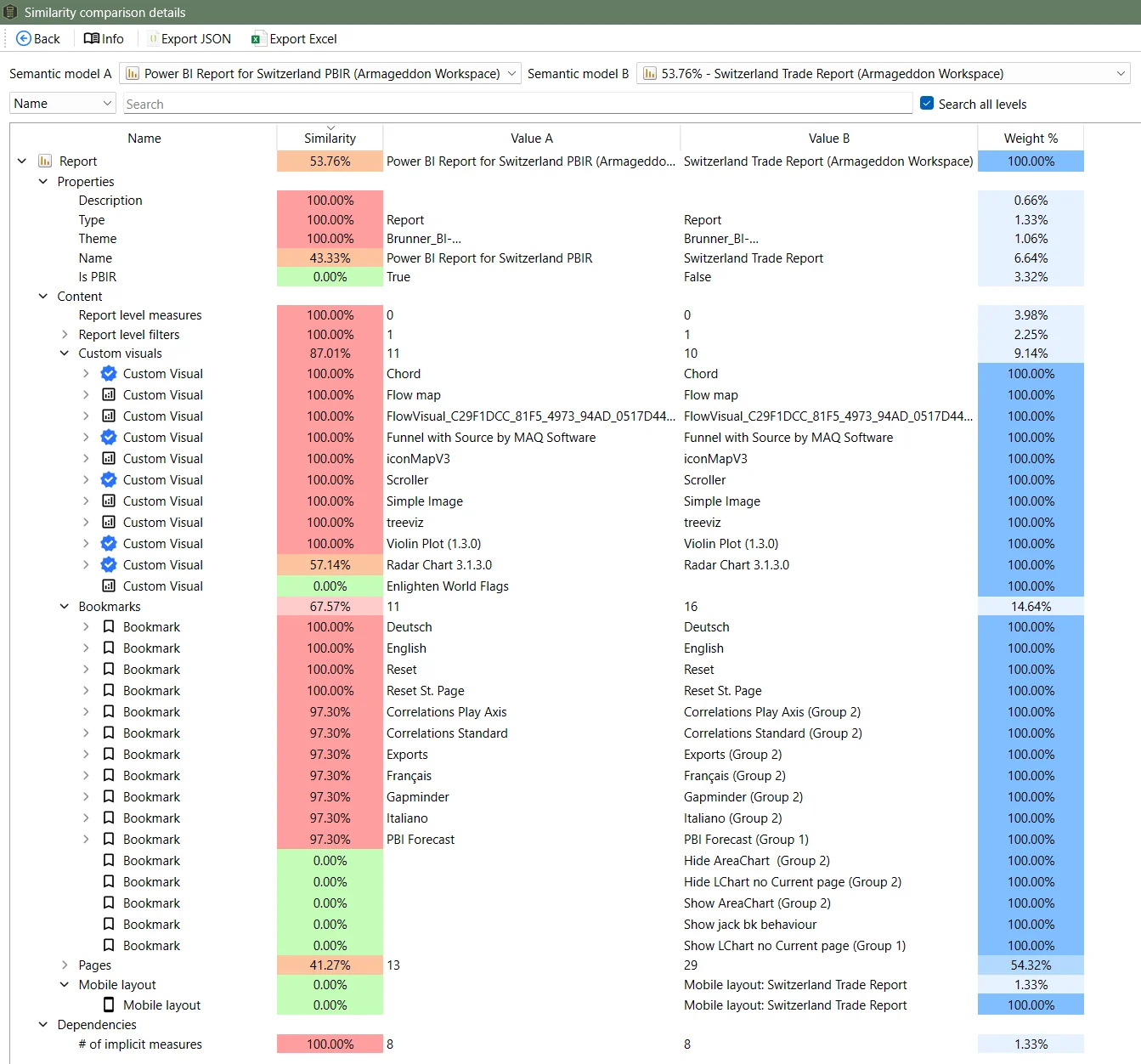Click the certified icon on Violin Plot row
1141x1064 pixels.
coord(109,543)
